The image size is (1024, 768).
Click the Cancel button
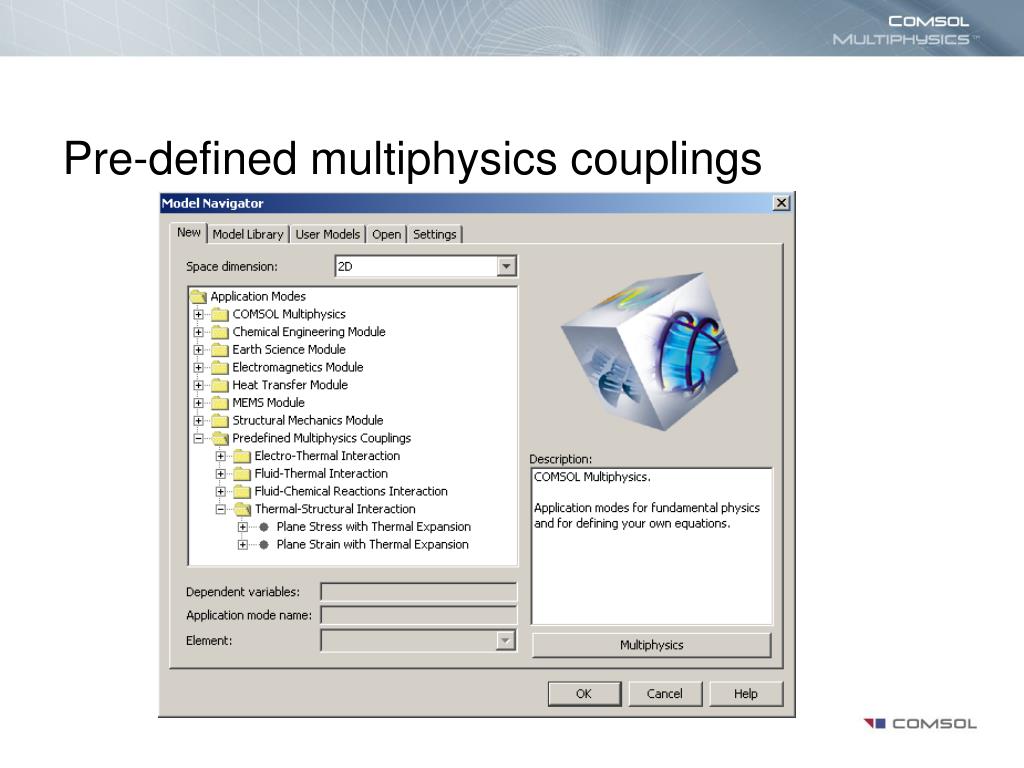coord(665,694)
